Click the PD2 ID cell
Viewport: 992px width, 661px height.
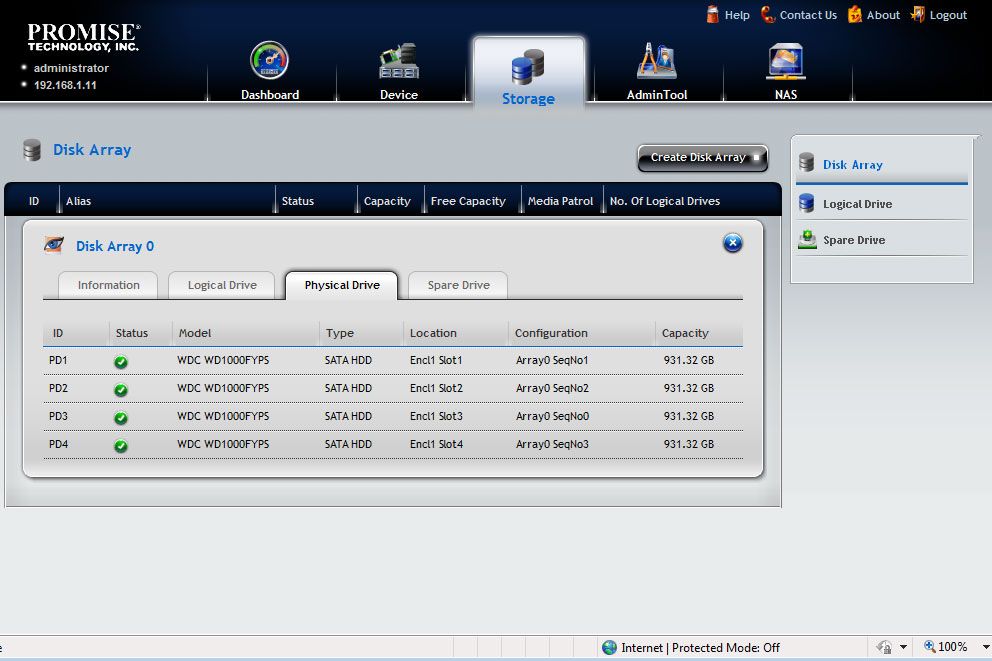[58, 388]
